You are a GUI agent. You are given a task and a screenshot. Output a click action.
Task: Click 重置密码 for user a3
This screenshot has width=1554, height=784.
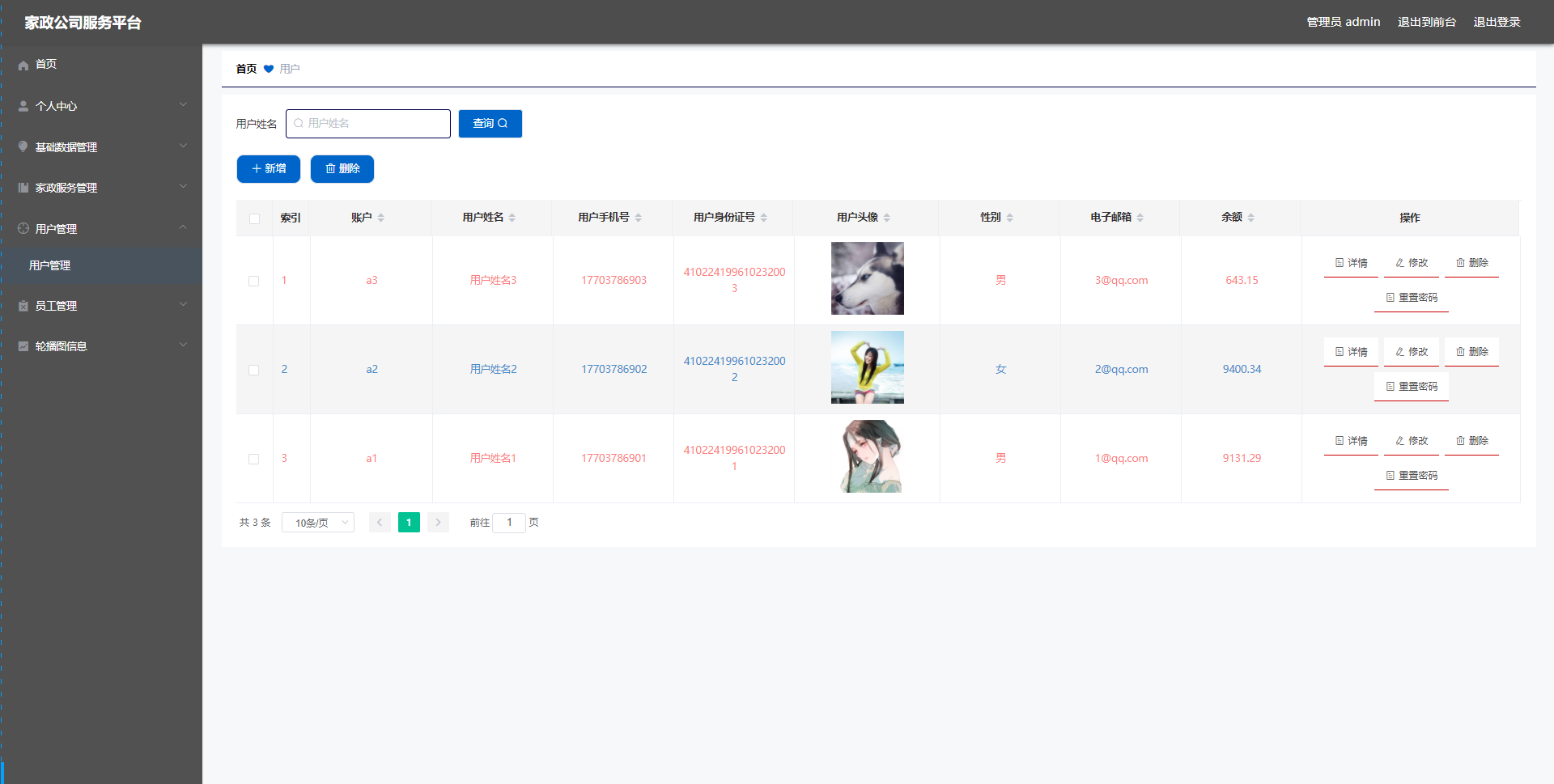1412,298
